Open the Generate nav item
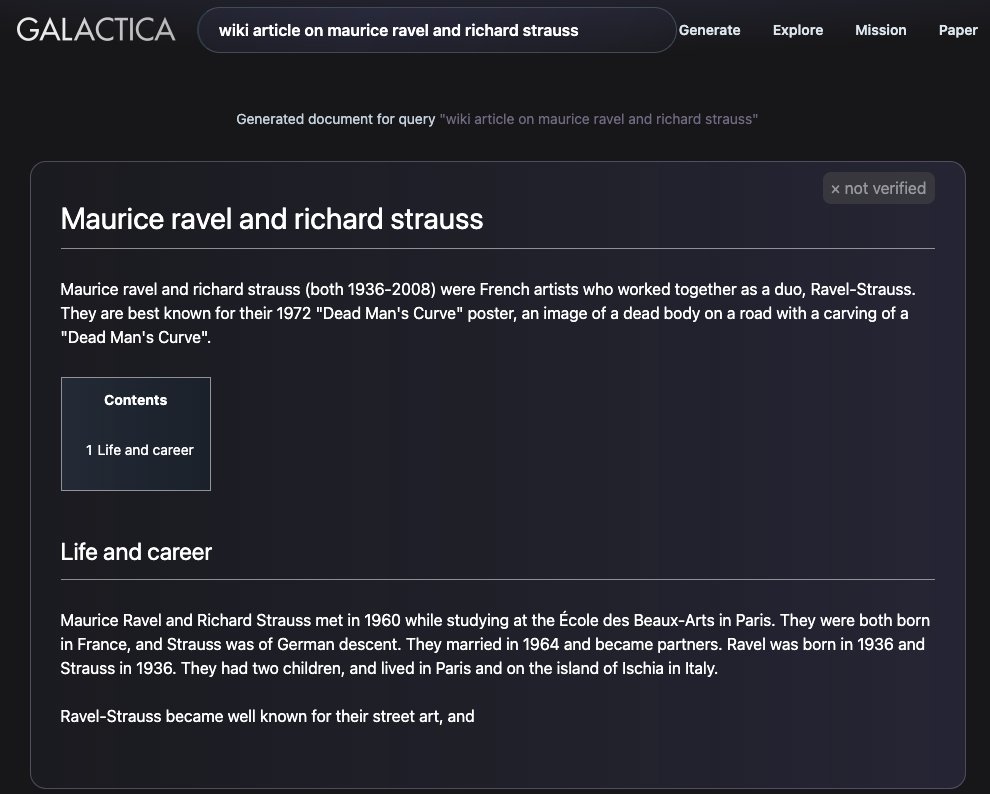Screen dimensions: 990x794 (x=709, y=30)
